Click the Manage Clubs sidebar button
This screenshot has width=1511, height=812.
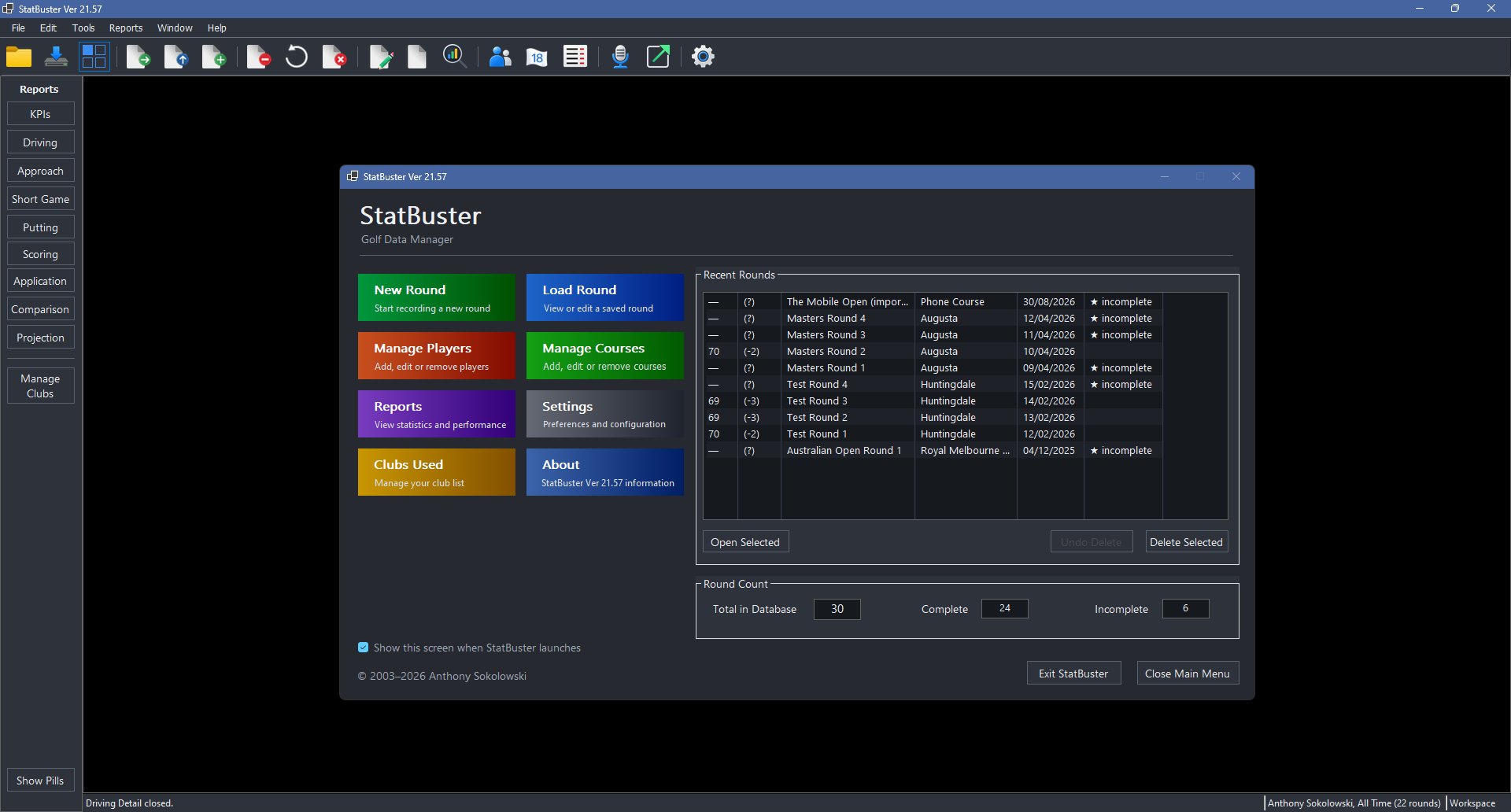tap(41, 386)
